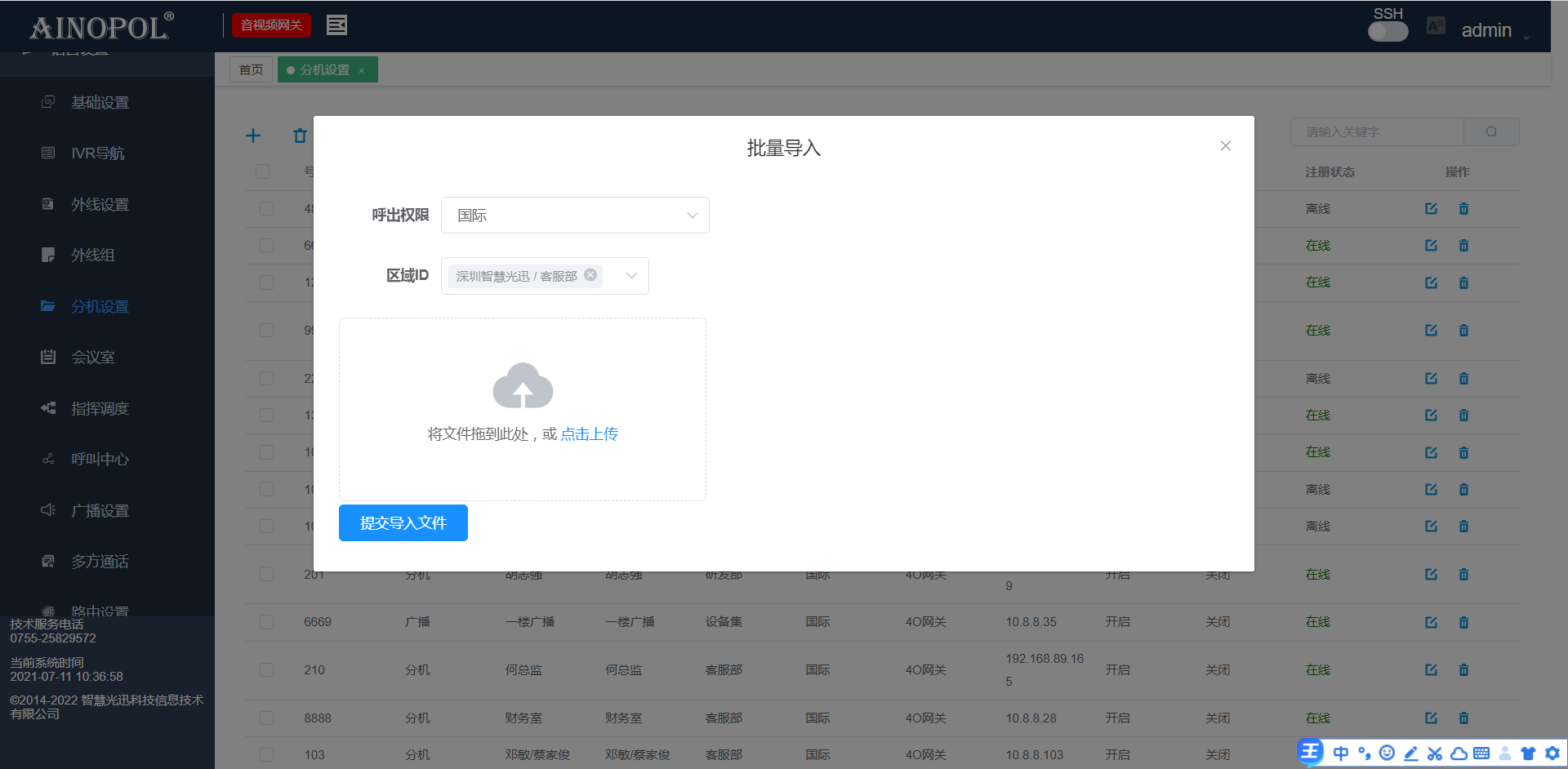
Task: Click the trash icon in the toolbar
Action: point(300,136)
